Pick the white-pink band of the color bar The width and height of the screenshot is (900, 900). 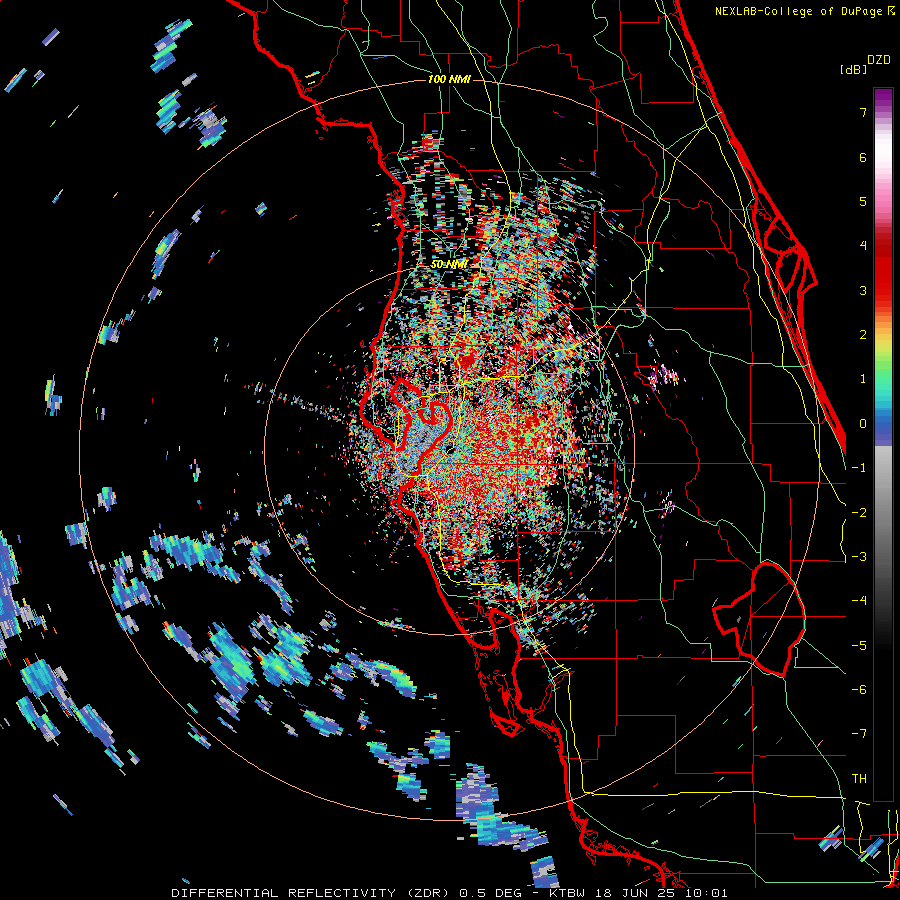point(883,152)
